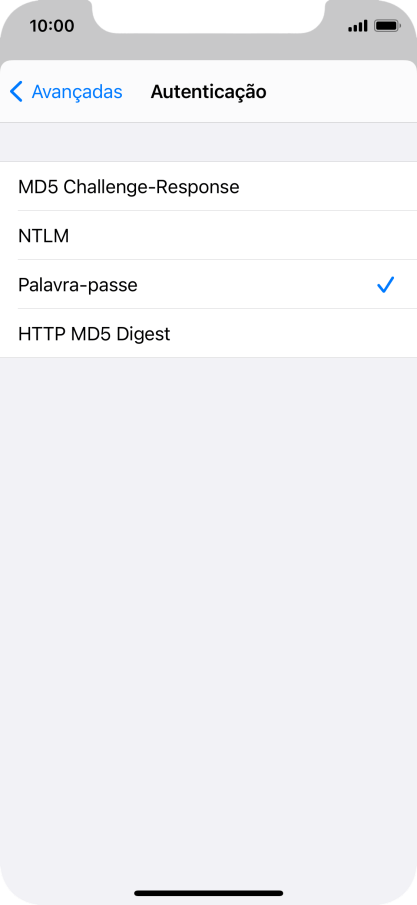Tap the 10:00 clock in status bar

[x=52, y=26]
